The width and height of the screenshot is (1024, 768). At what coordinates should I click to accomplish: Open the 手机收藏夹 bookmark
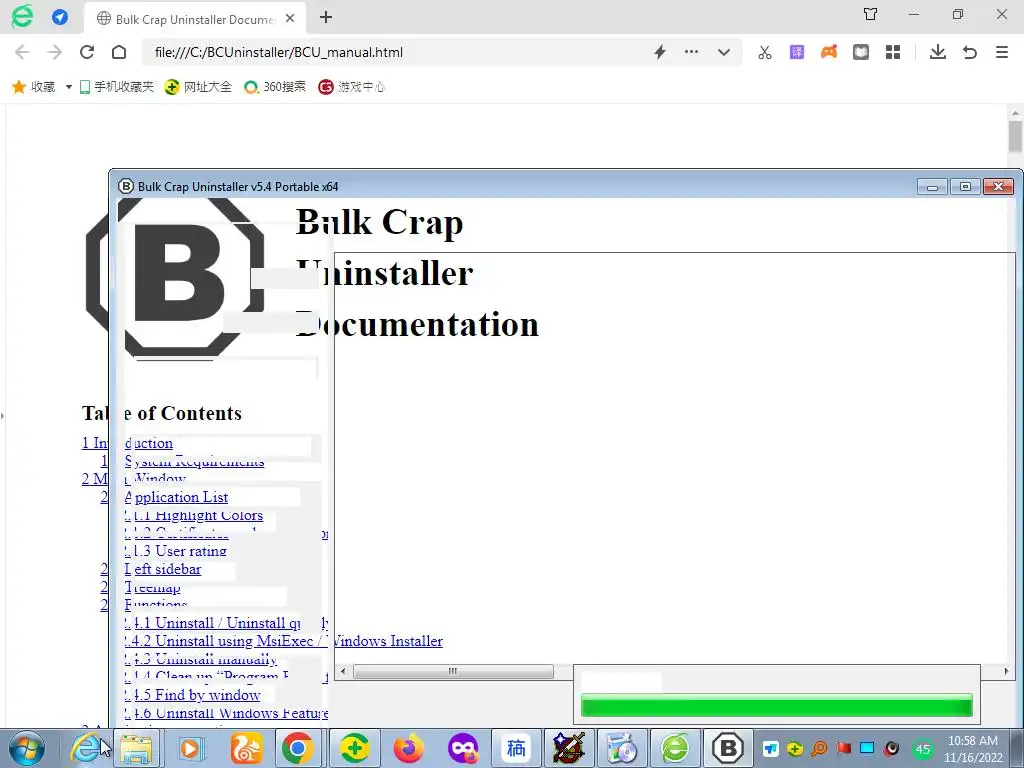tap(116, 86)
